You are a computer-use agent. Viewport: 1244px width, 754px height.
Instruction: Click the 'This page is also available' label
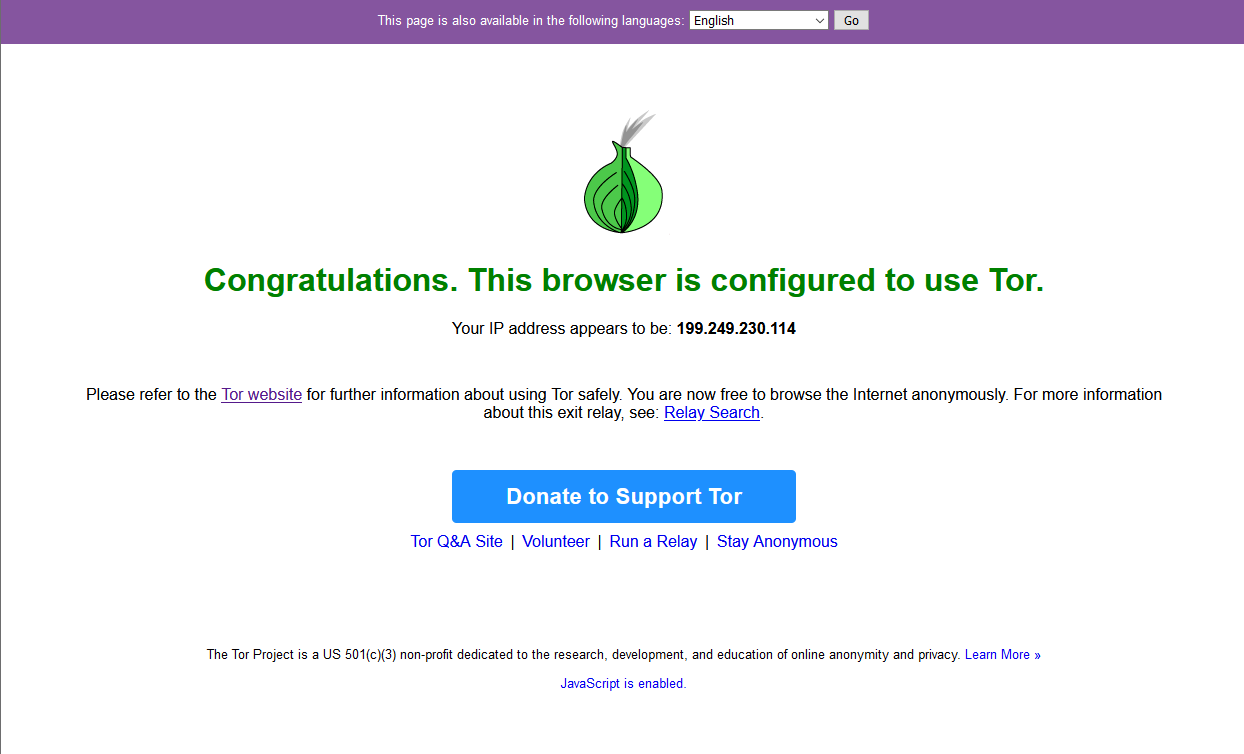click(531, 20)
